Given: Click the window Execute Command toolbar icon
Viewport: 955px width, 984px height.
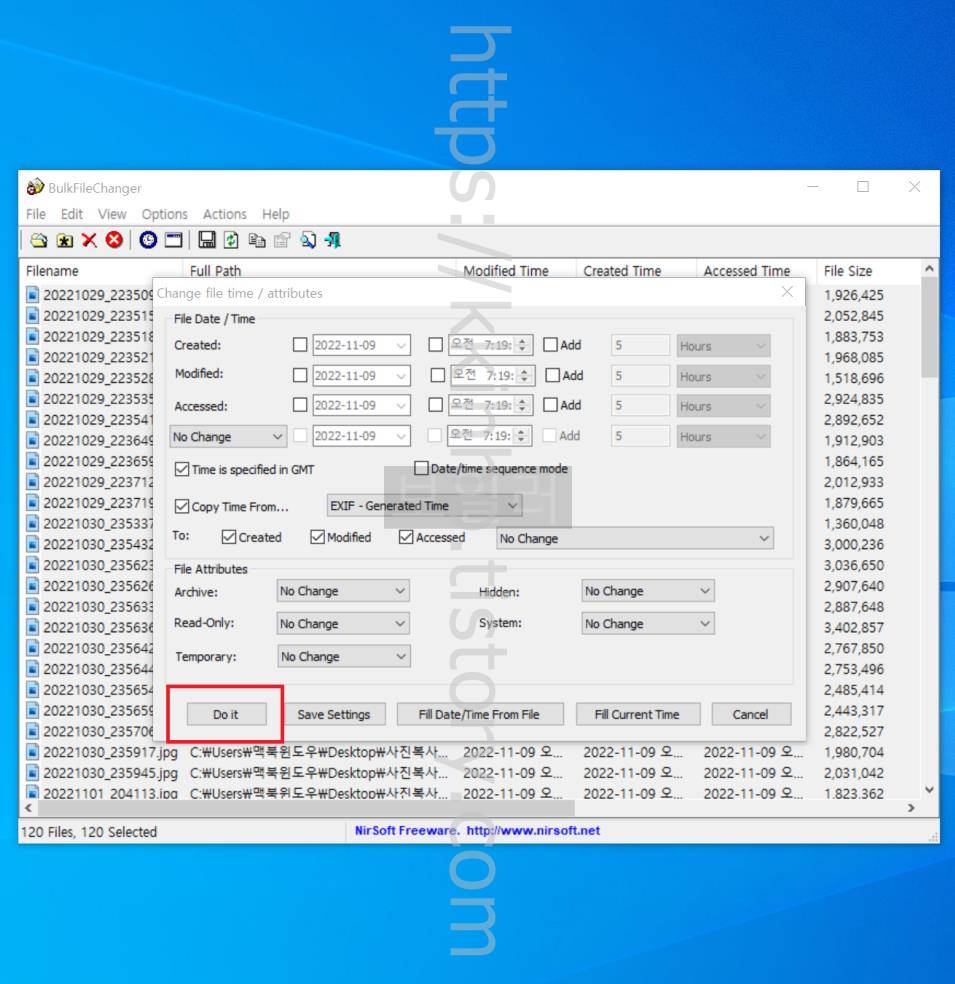Looking at the screenshot, I should coord(173,240).
